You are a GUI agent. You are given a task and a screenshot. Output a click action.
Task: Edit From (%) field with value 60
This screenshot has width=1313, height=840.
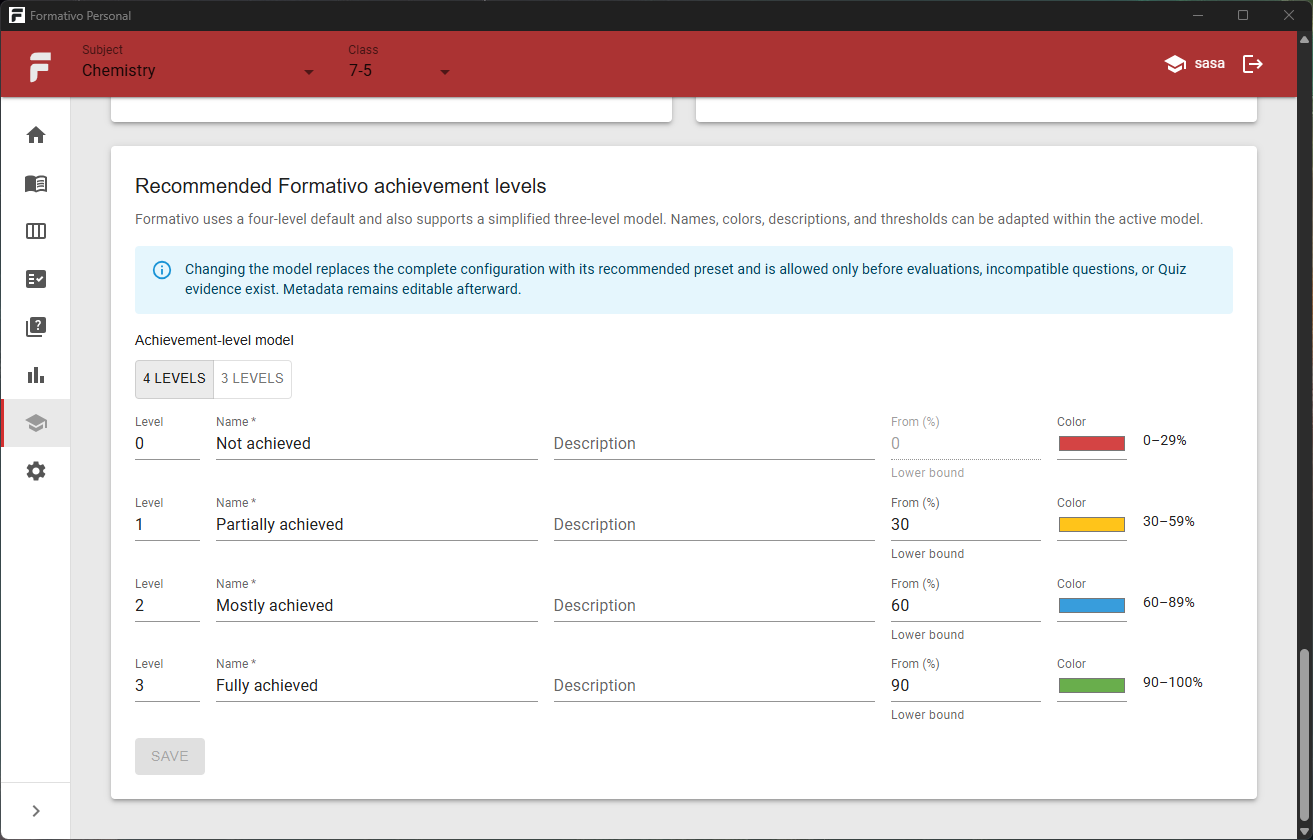coord(966,606)
